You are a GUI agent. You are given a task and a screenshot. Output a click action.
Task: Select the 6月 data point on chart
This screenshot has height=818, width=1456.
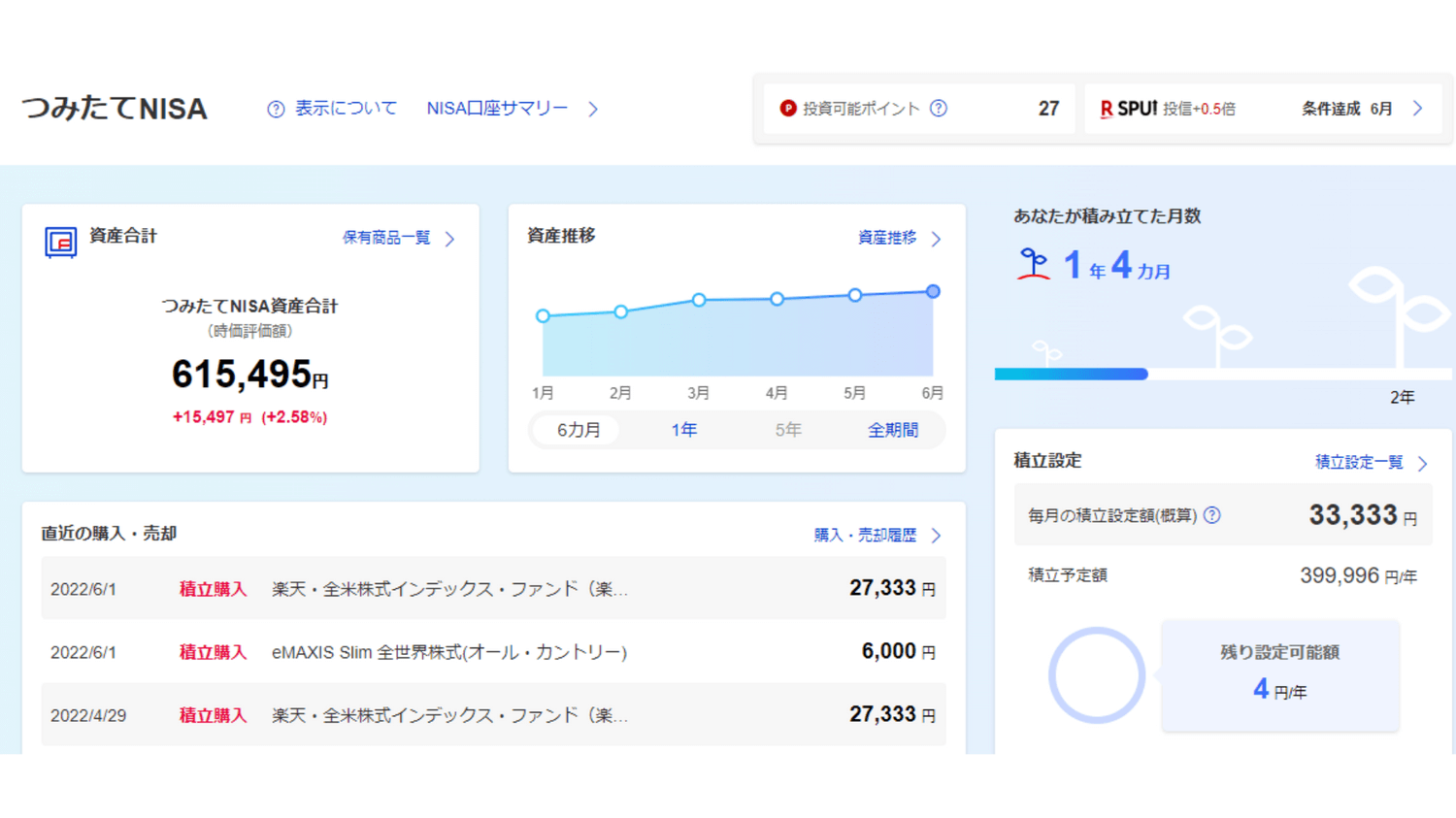pyautogui.click(x=933, y=291)
